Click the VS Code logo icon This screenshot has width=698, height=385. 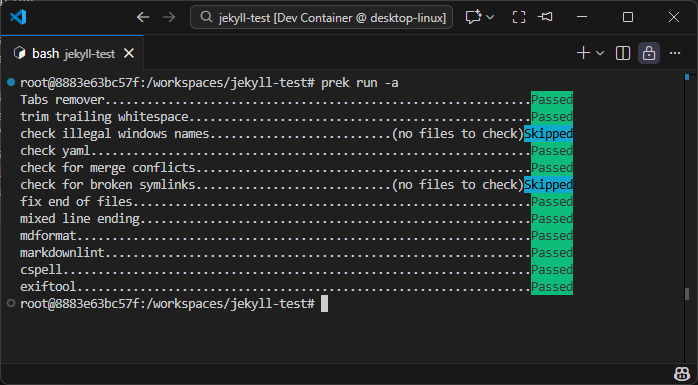(x=18, y=17)
